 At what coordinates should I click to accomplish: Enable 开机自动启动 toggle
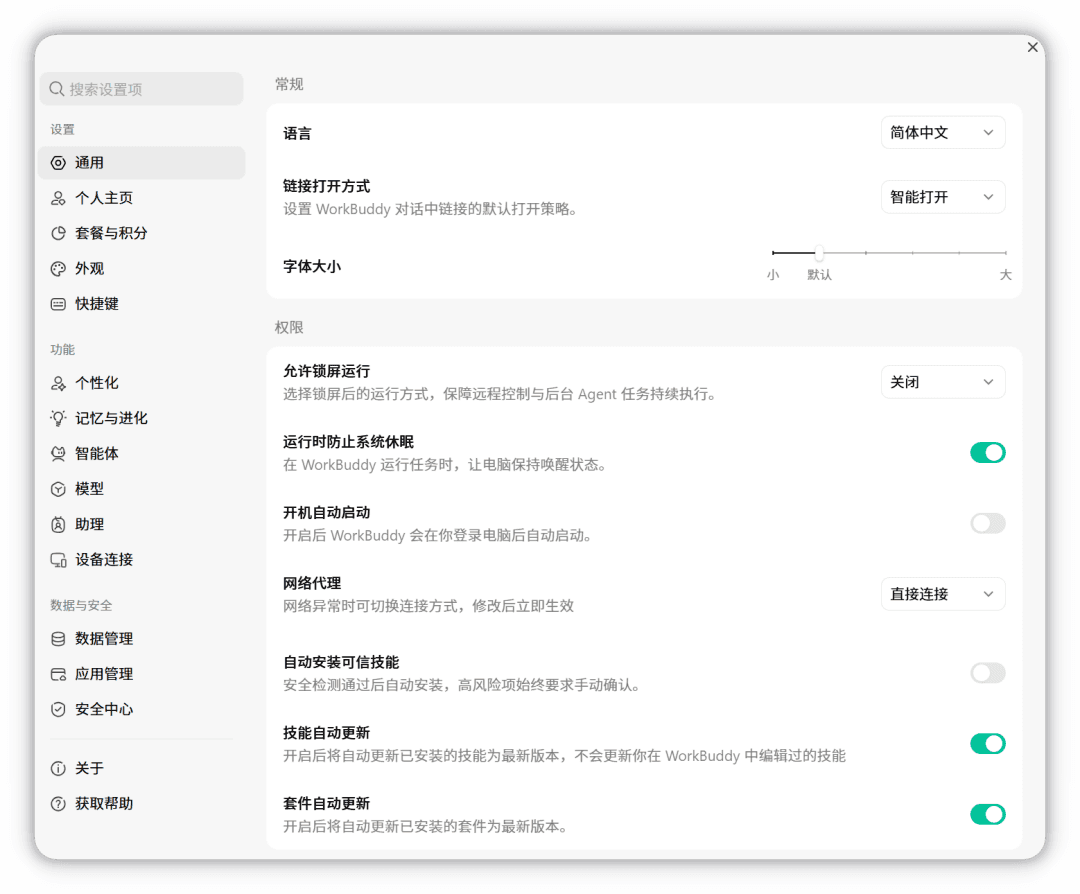988,523
